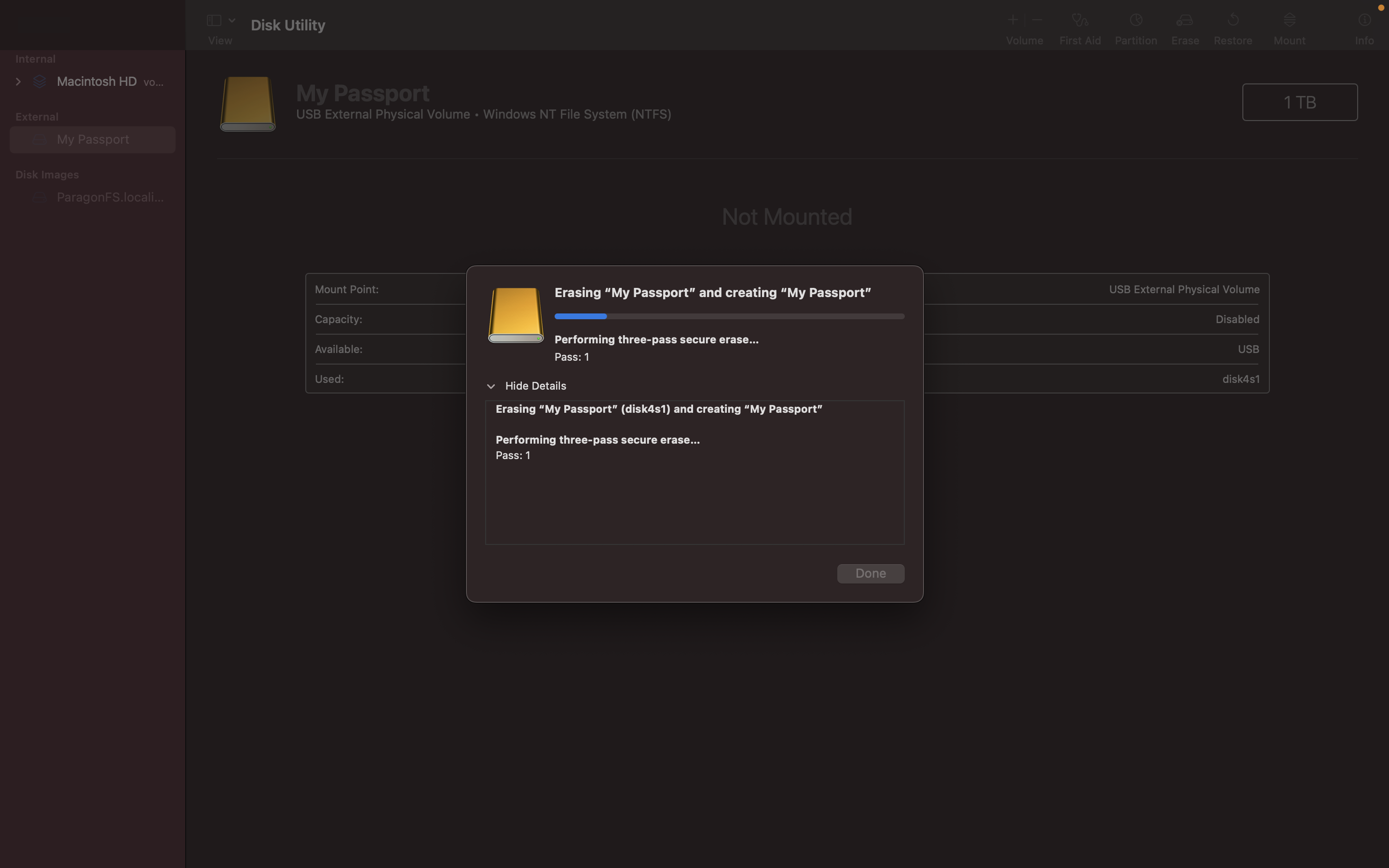Click the Erase toolbar icon
Viewport: 1389px width, 868px height.
pos(1185,21)
